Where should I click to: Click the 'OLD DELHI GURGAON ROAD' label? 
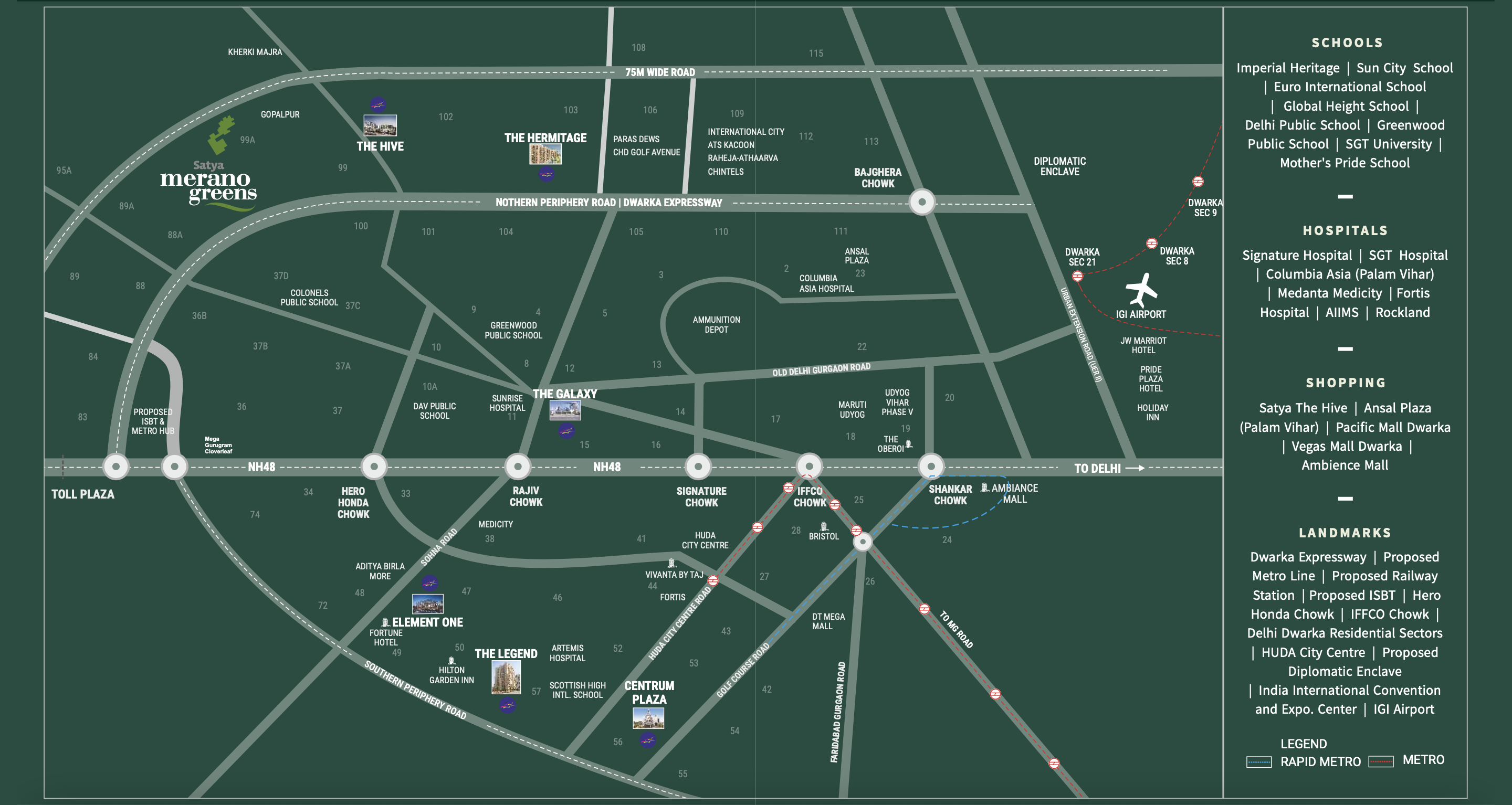click(x=821, y=369)
